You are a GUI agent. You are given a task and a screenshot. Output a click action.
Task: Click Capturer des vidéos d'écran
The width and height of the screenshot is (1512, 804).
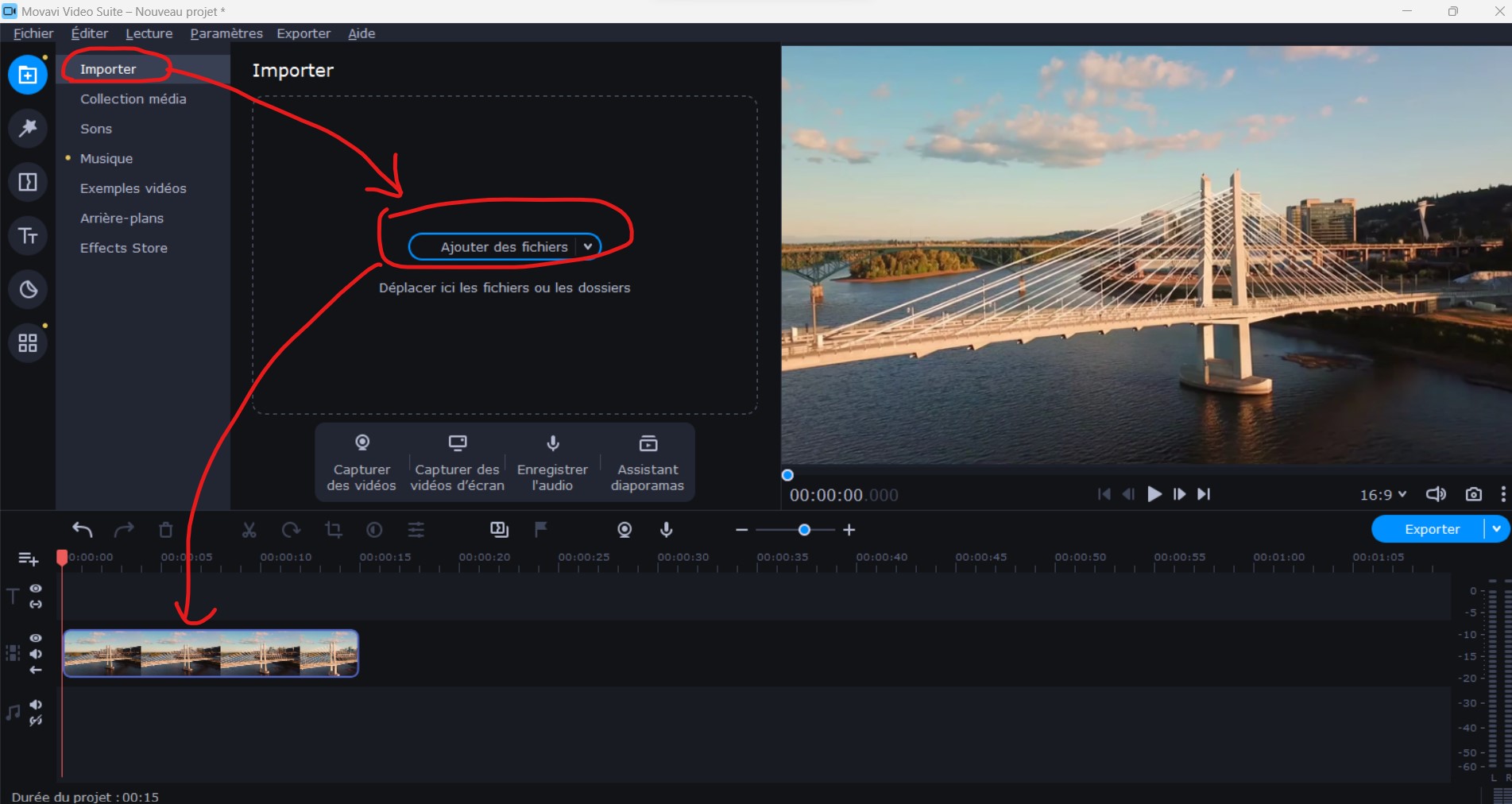458,462
